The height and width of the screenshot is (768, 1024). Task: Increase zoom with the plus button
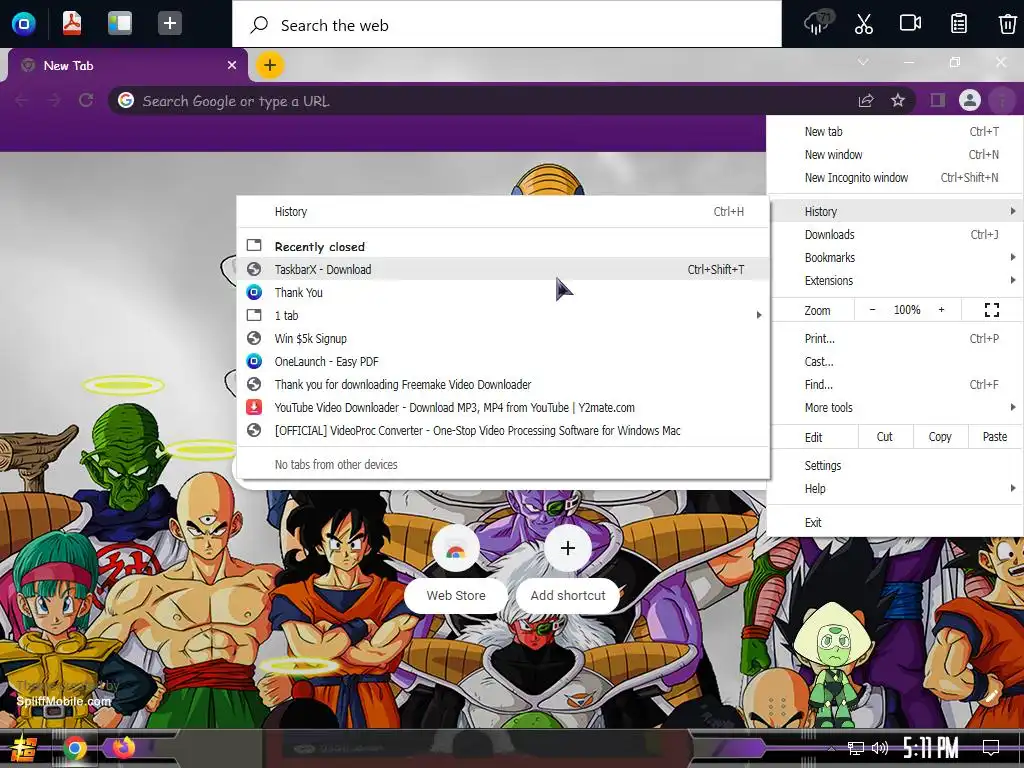(x=941, y=310)
